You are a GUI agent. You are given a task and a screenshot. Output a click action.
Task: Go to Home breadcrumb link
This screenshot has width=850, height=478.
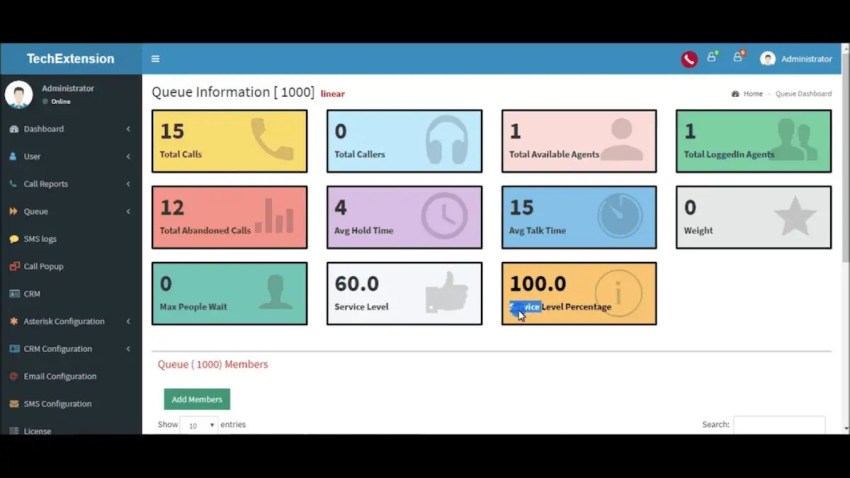point(752,94)
